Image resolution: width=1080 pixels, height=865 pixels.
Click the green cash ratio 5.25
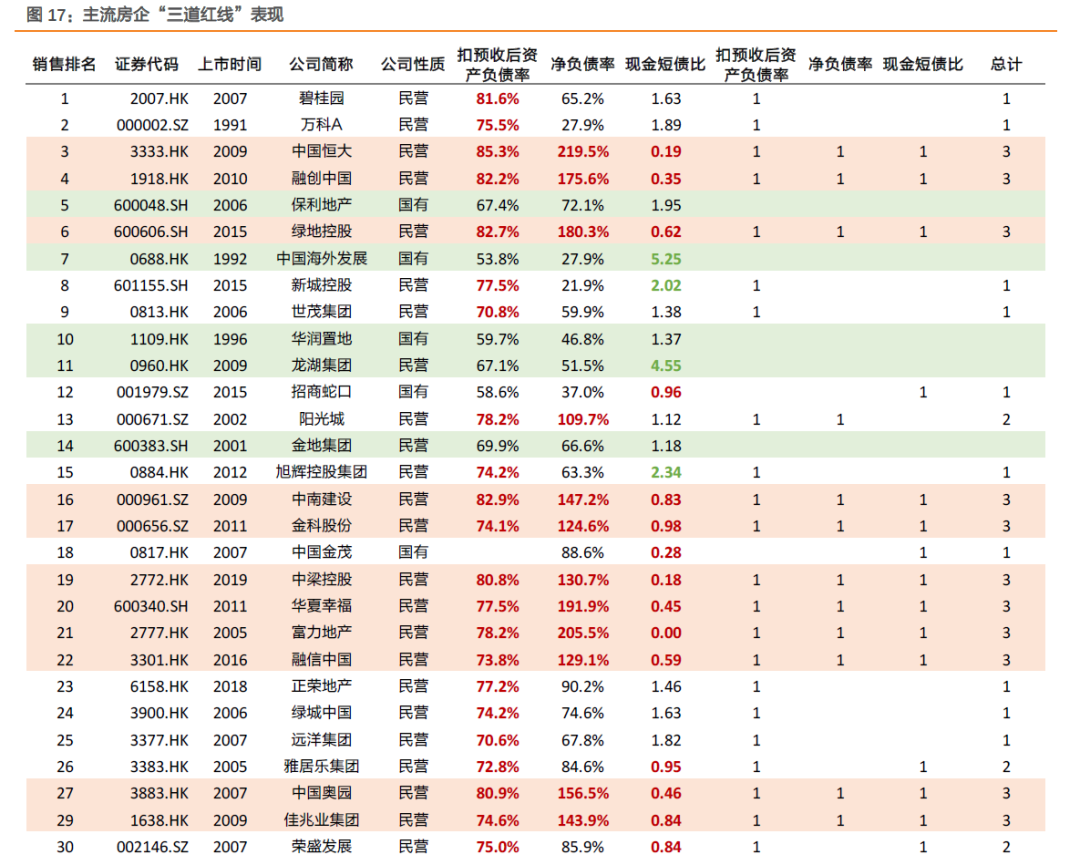666,260
